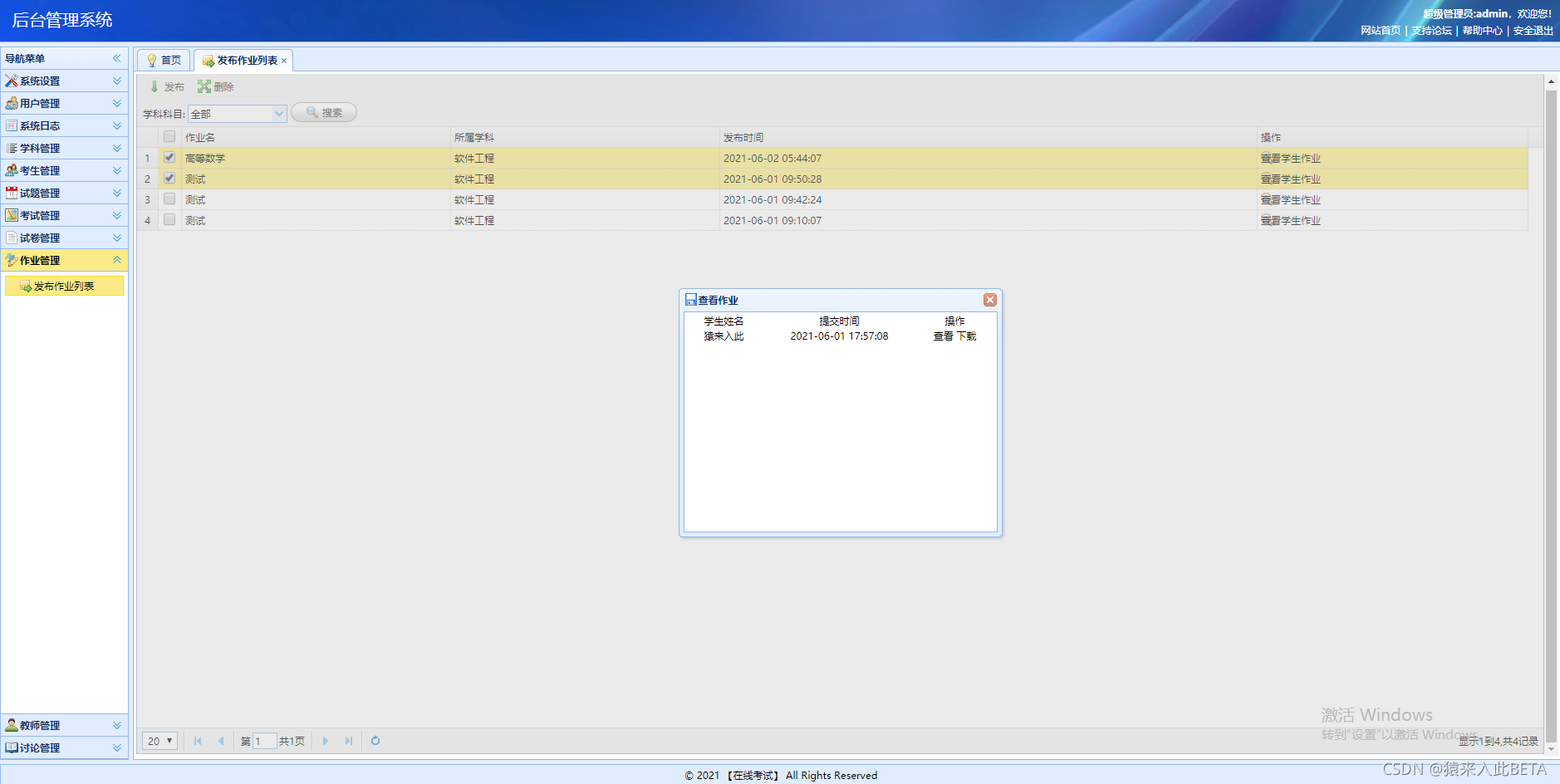
Task: Click the vertical scrollbar track
Action: pos(1551,415)
